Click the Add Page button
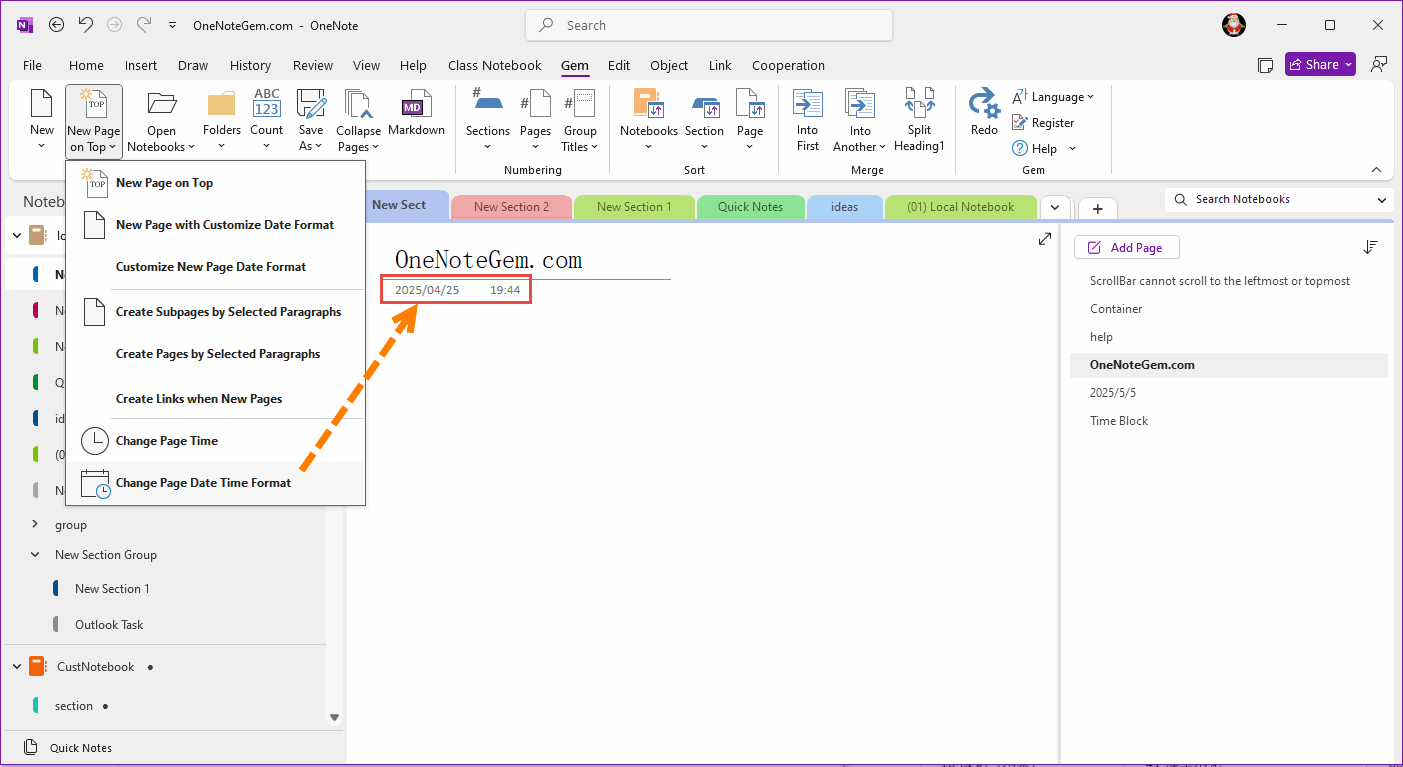Image resolution: width=1403 pixels, height=767 pixels. tap(1126, 247)
